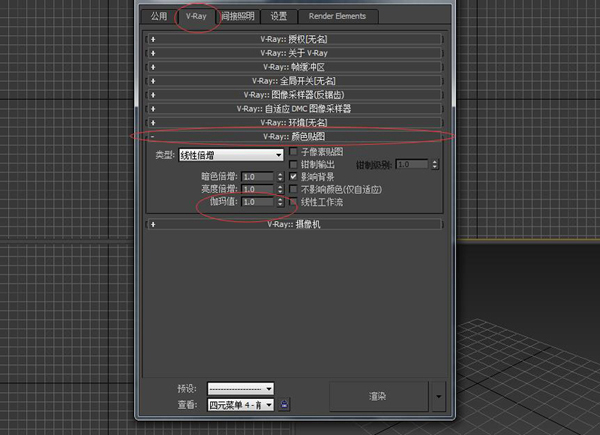
Task: Expand the V-Ray:: 图像采样器(反锯齿) rollout
Action: pyautogui.click(x=294, y=94)
